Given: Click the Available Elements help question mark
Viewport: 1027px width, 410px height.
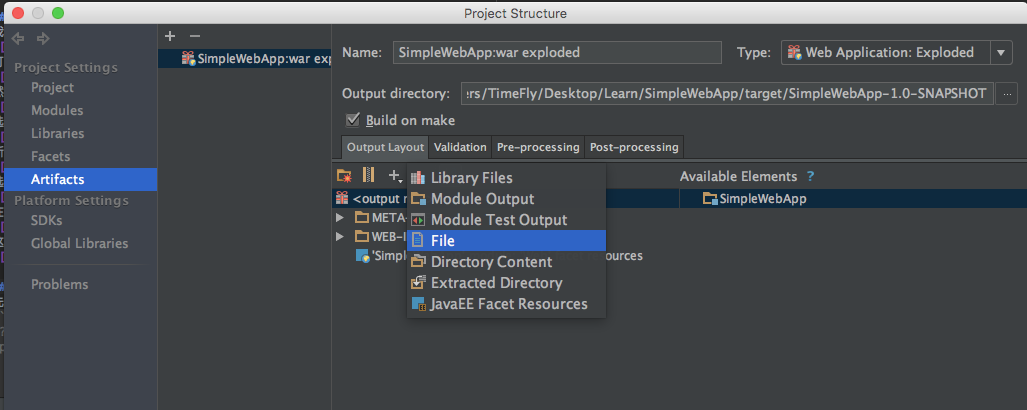Looking at the screenshot, I should pyautogui.click(x=811, y=177).
